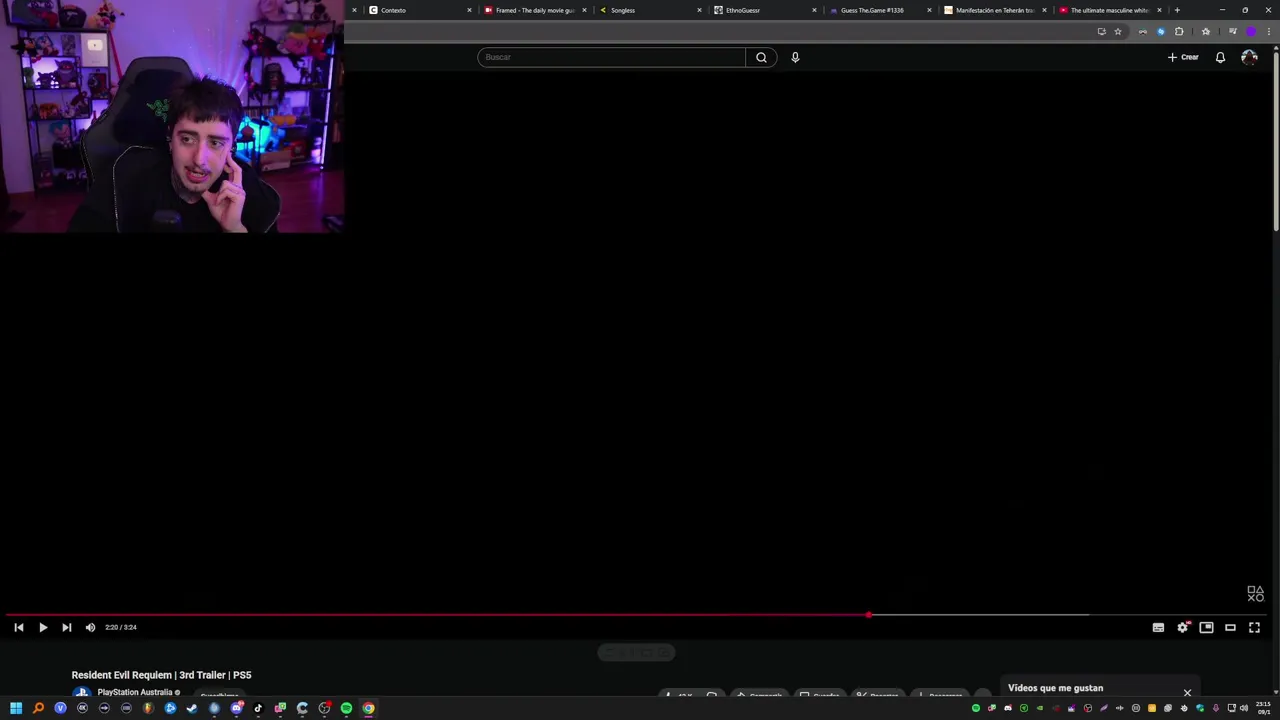Skip back with the previous video button
This screenshot has width=1280, height=720.
(x=18, y=627)
